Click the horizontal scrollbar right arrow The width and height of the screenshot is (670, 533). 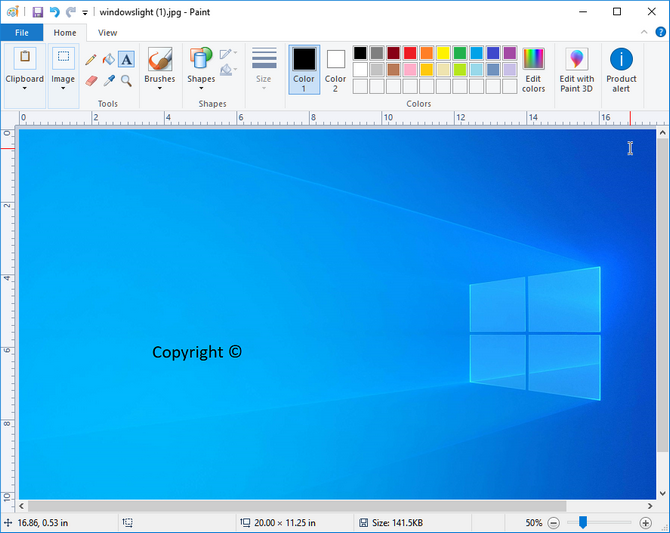point(650,506)
